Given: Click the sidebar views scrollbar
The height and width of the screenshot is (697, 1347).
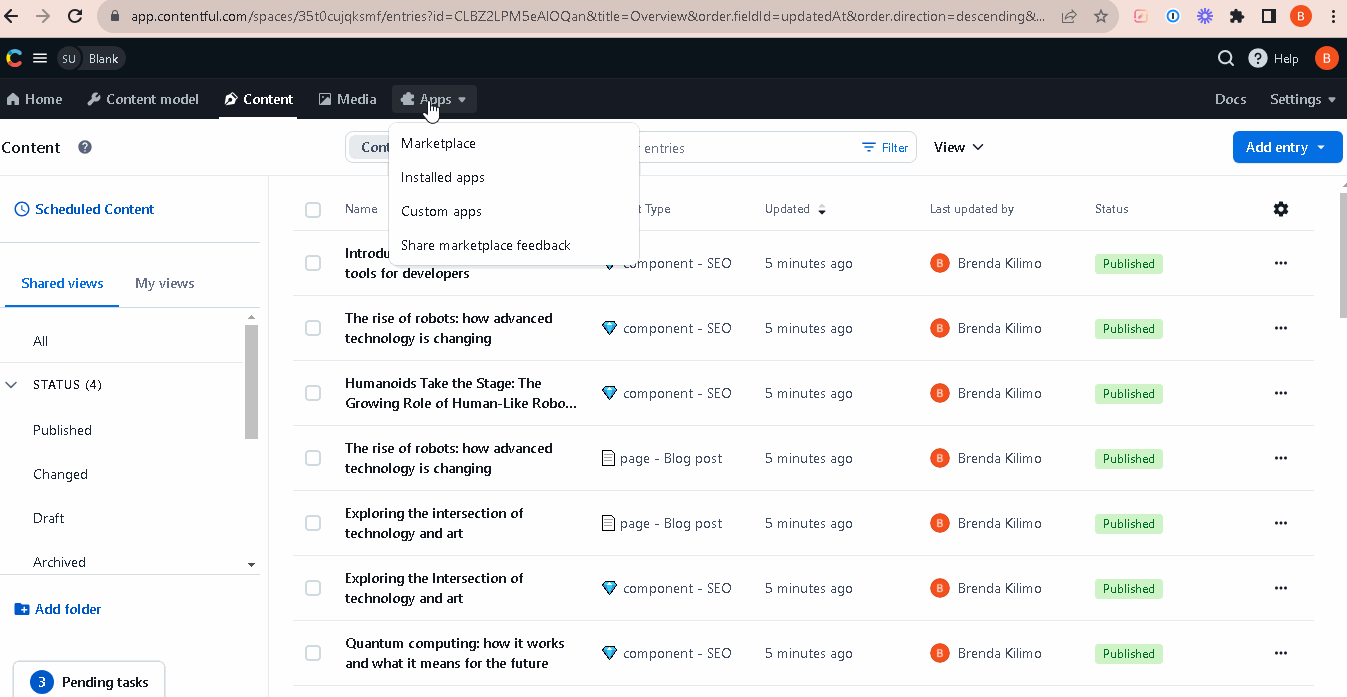Looking at the screenshot, I should point(251,380).
